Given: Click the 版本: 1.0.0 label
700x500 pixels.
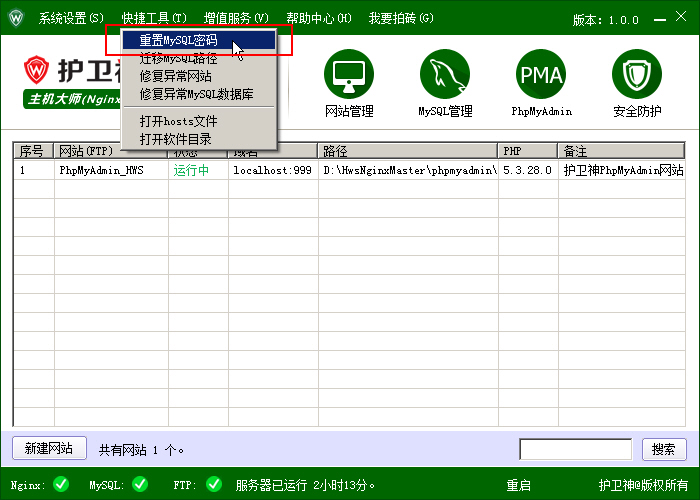Looking at the screenshot, I should [605, 20].
